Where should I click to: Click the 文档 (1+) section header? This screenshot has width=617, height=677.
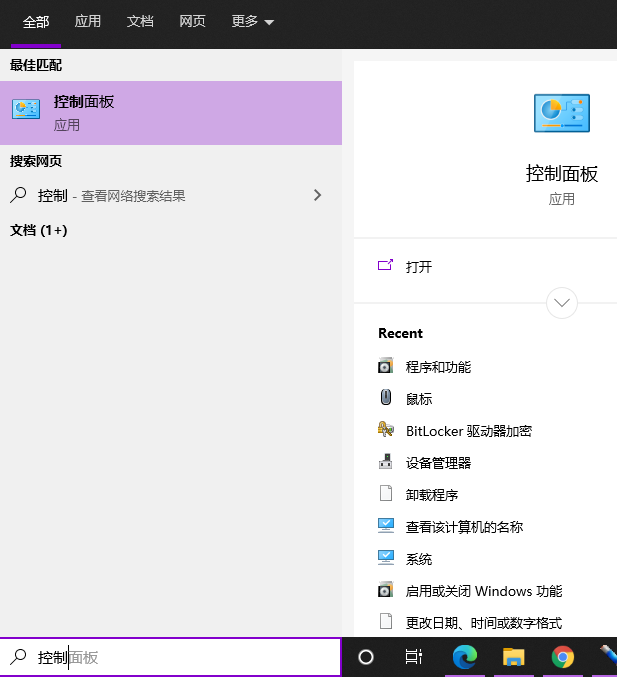point(38,230)
